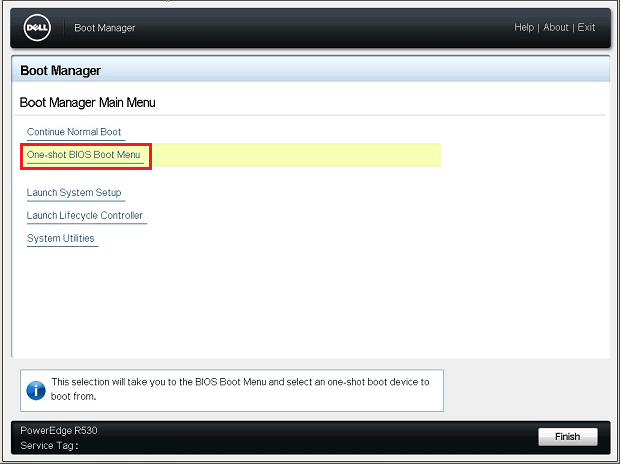Click the Dell logo icon
The width and height of the screenshot is (620, 464).
tap(37, 28)
